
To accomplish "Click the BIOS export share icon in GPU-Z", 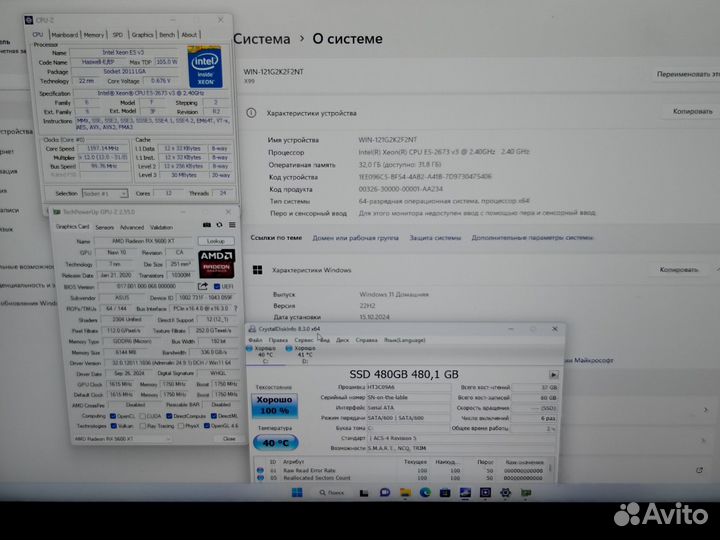I will coord(202,287).
